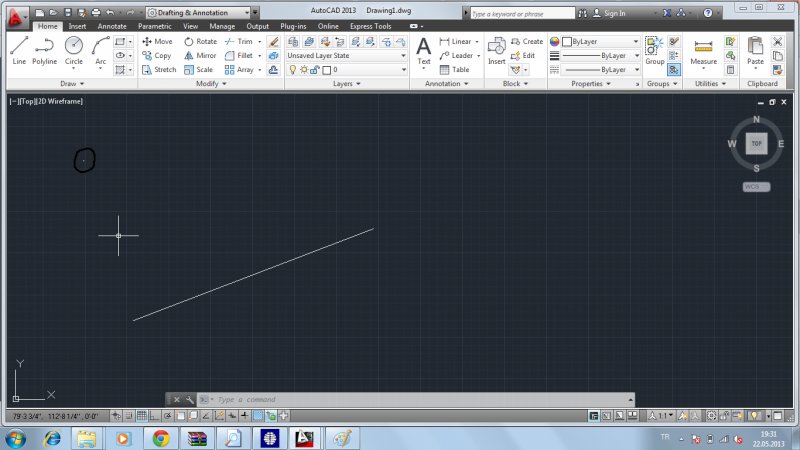Toggle Ortho Mode in status bar
This screenshot has width=800, height=450.
click(x=155, y=416)
